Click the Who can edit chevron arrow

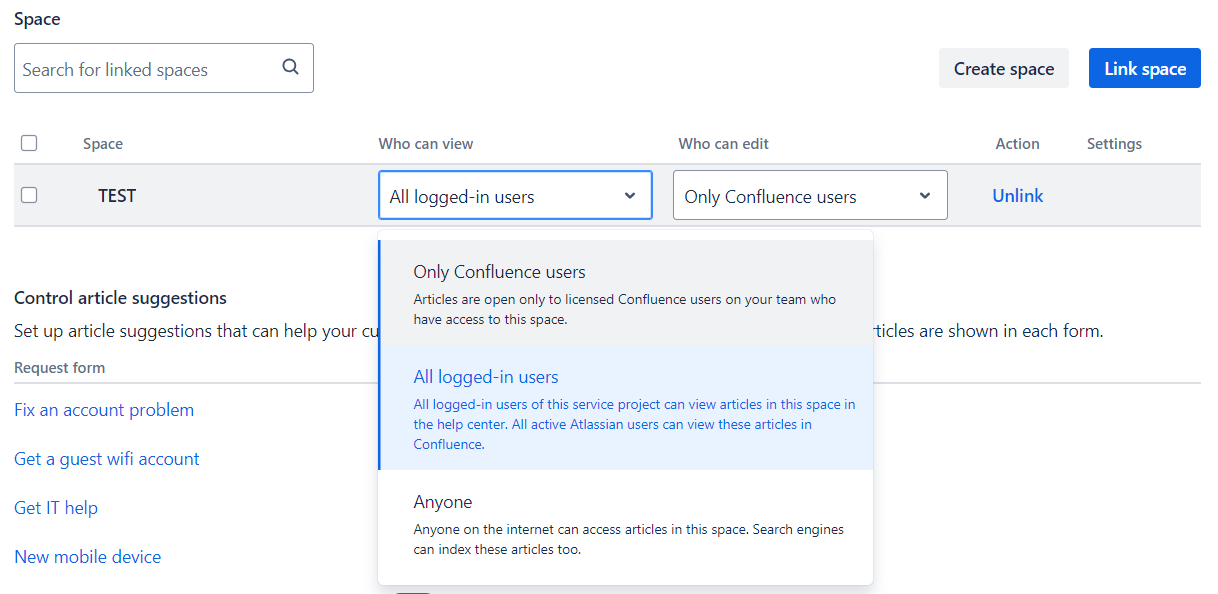(x=925, y=196)
